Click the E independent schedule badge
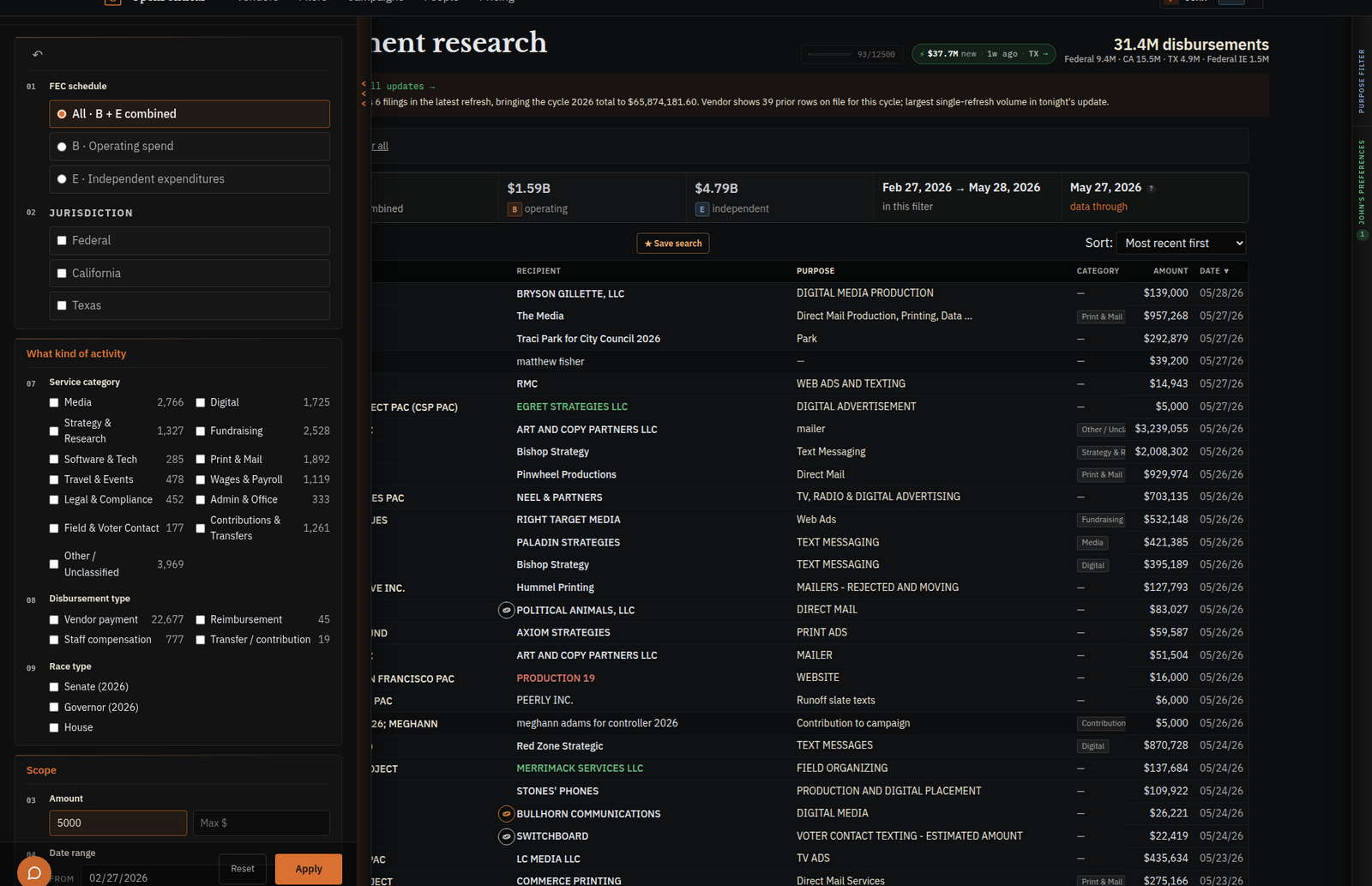1372x886 pixels. click(x=702, y=209)
